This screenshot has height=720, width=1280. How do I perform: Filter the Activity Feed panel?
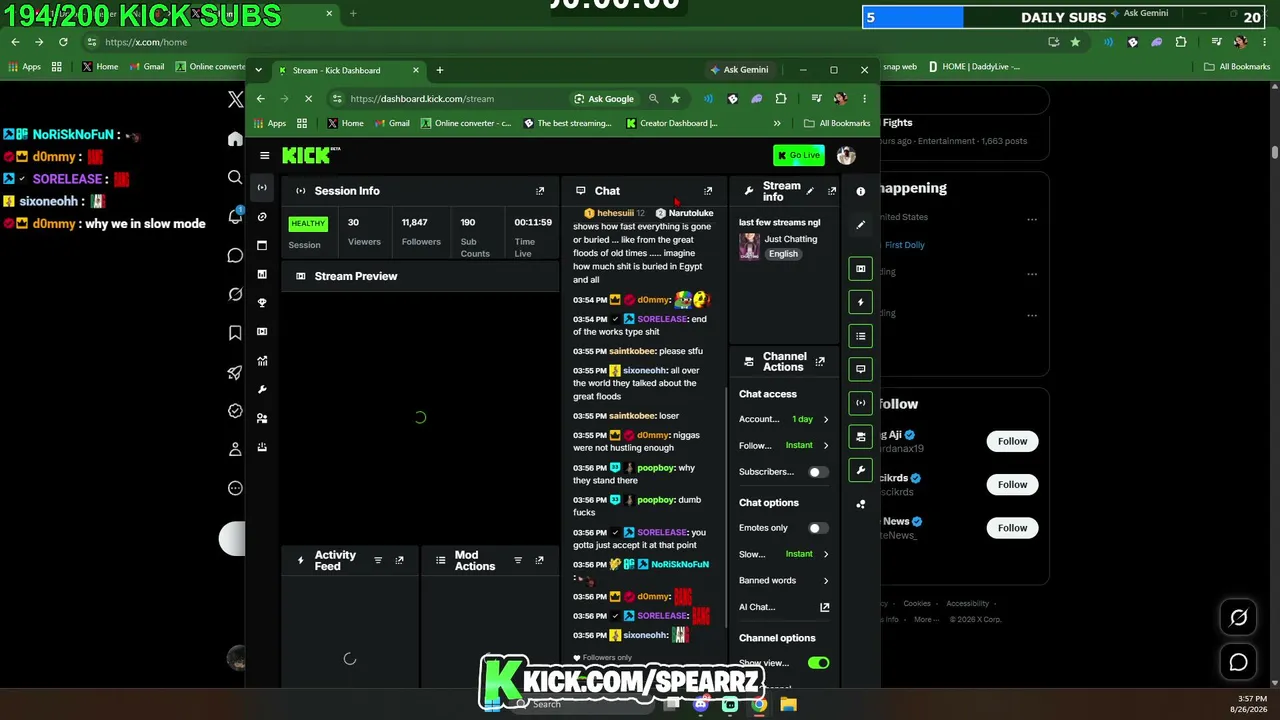coord(378,560)
